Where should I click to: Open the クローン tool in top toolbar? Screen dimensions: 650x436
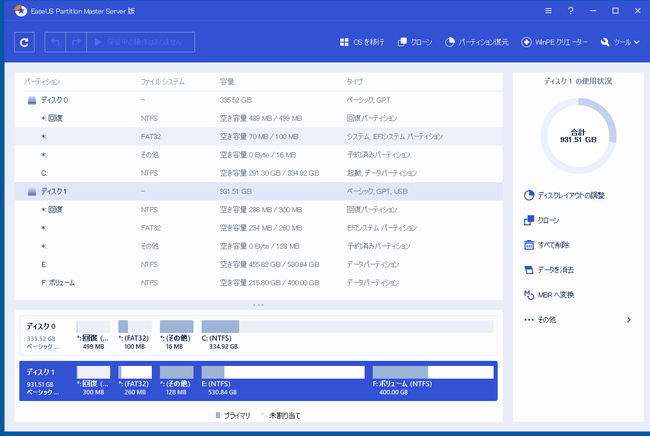point(415,42)
